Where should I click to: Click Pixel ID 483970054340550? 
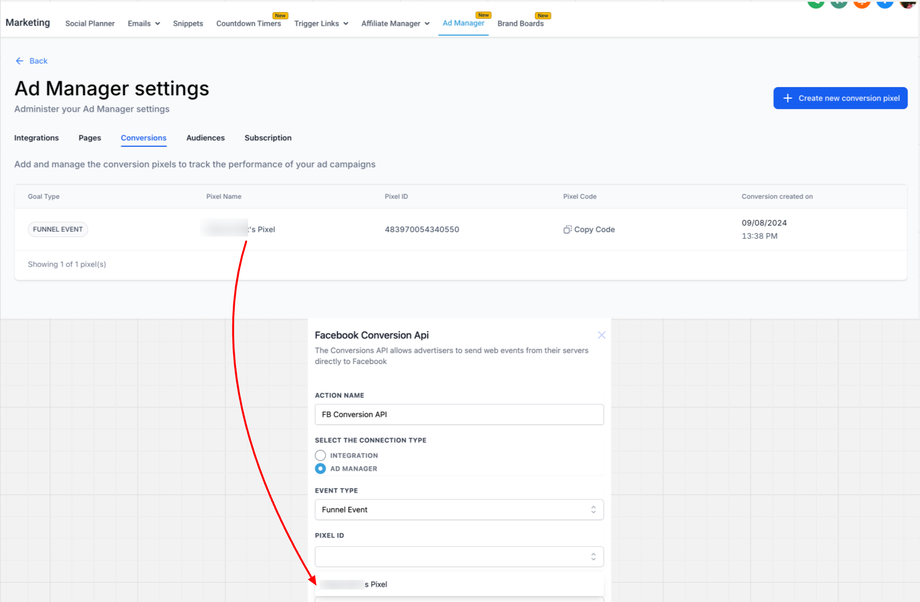click(422, 229)
